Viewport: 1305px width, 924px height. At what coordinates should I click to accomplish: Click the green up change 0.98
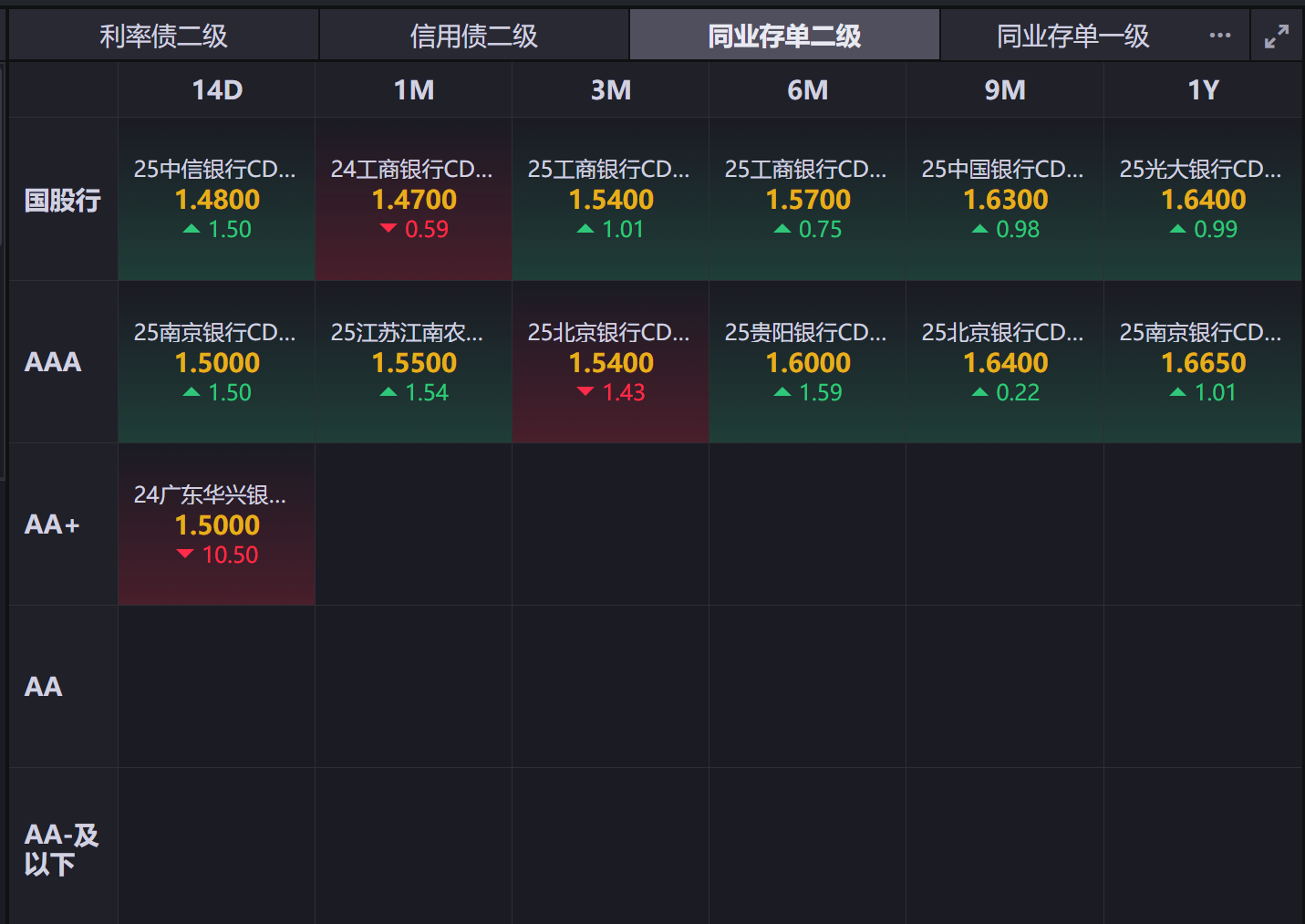(1006, 230)
